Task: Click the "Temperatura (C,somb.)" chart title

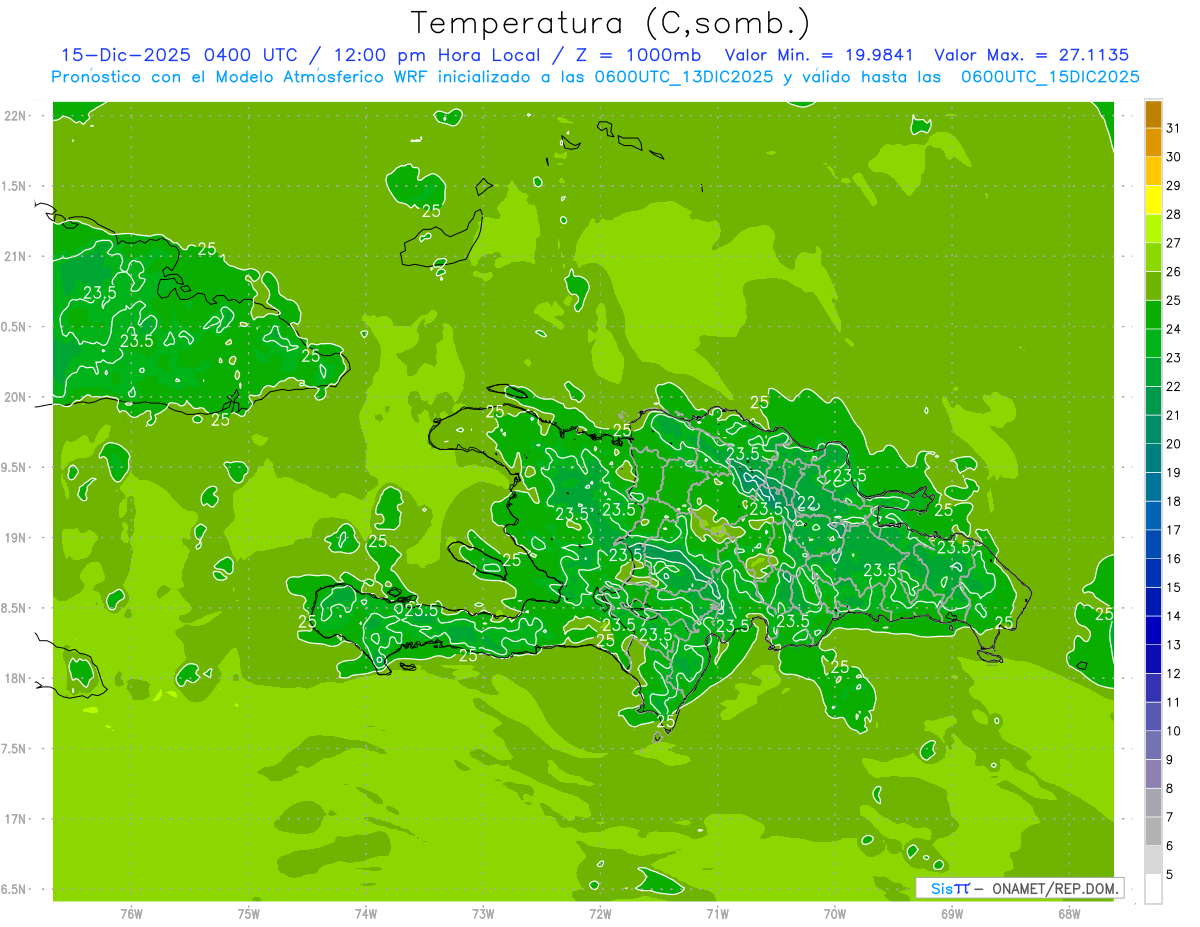Action: coord(610,23)
